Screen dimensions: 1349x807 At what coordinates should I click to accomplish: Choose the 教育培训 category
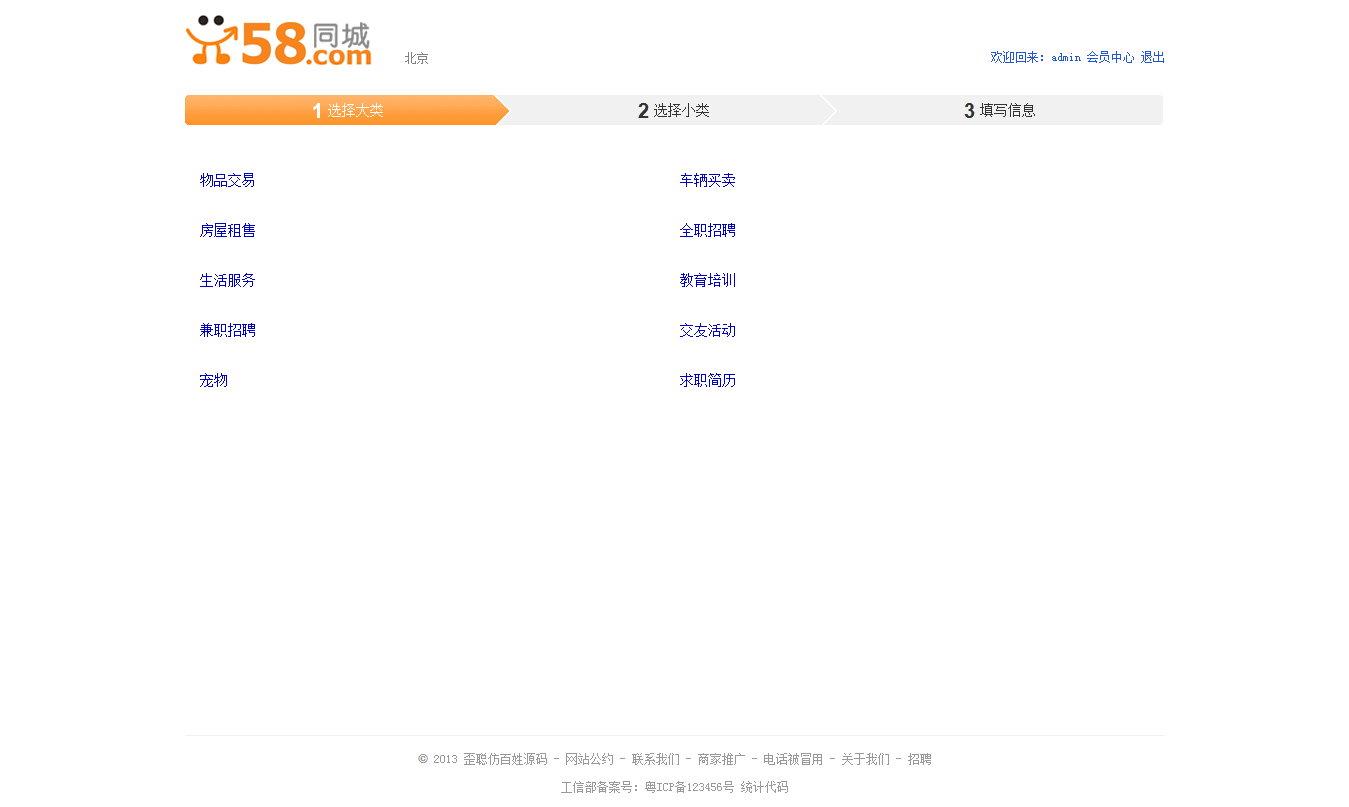tap(707, 280)
